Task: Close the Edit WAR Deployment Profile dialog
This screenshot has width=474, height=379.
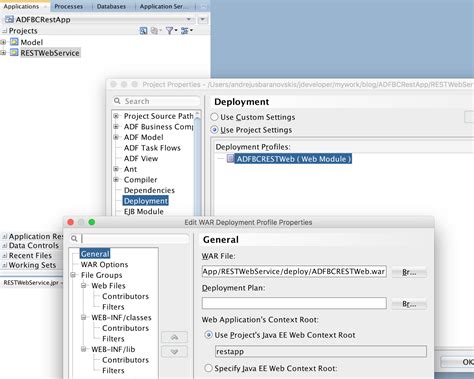Action: click(71, 222)
